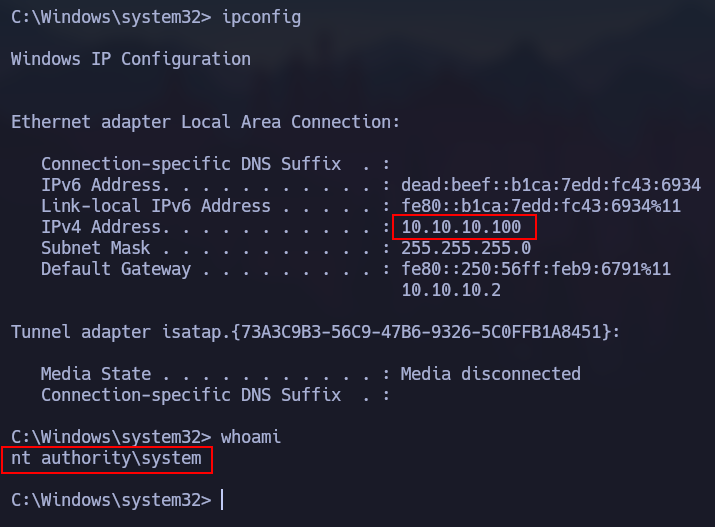Click the Media State label
Viewport: 715px width, 527px height.
[x=96, y=374]
